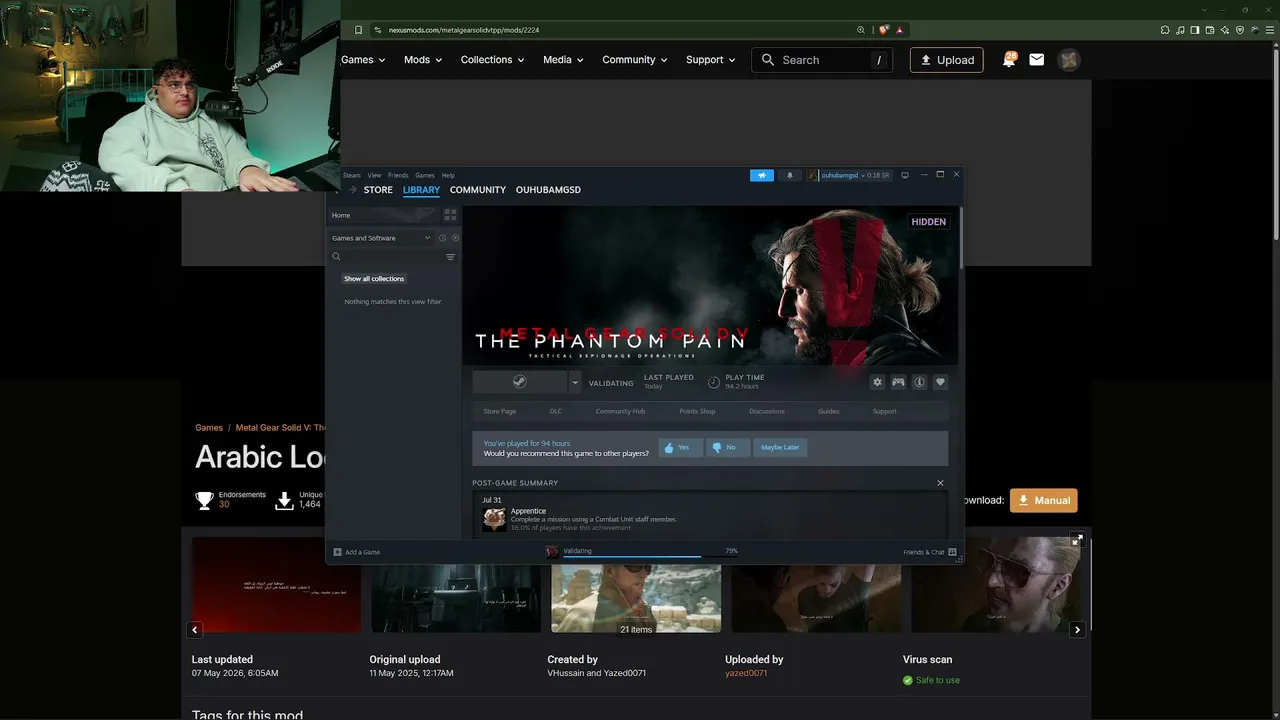Open Steam notifications bell
1280x720 pixels.
click(x=789, y=175)
